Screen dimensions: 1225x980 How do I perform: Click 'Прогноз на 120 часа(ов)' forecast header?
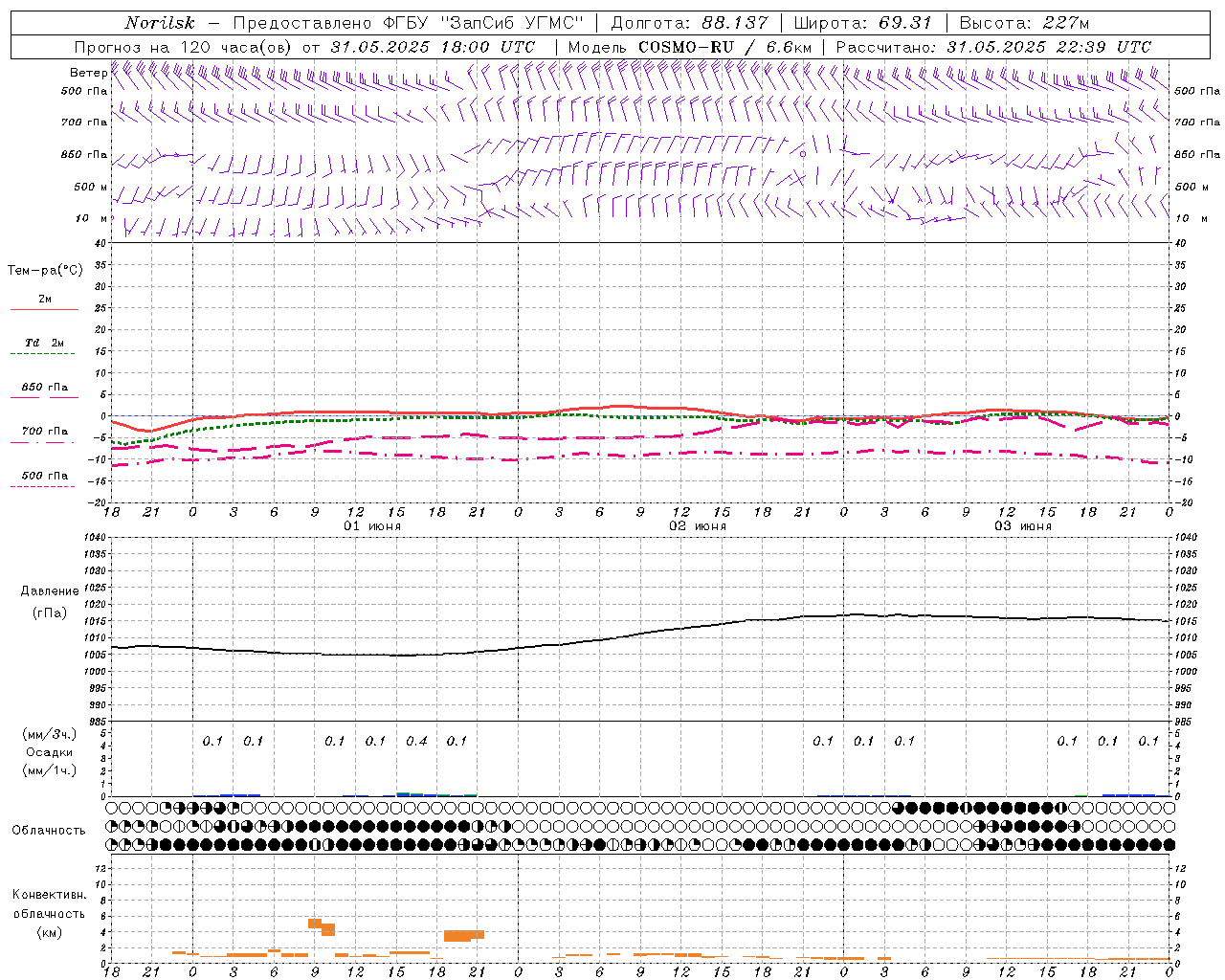pyautogui.click(x=185, y=47)
